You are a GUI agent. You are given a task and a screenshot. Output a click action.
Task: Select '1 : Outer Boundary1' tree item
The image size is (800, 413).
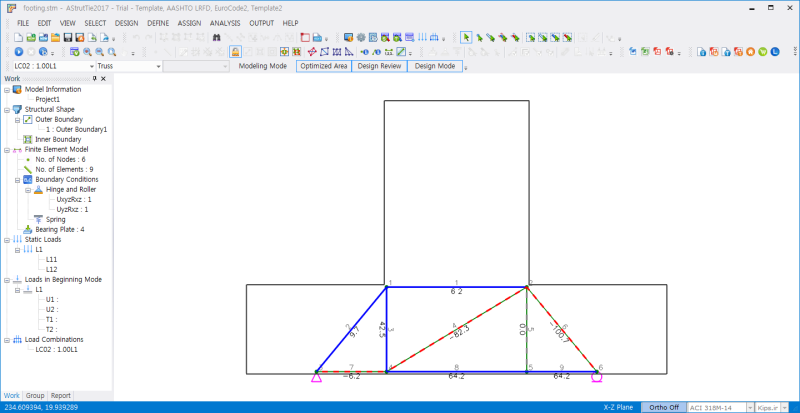(x=77, y=130)
